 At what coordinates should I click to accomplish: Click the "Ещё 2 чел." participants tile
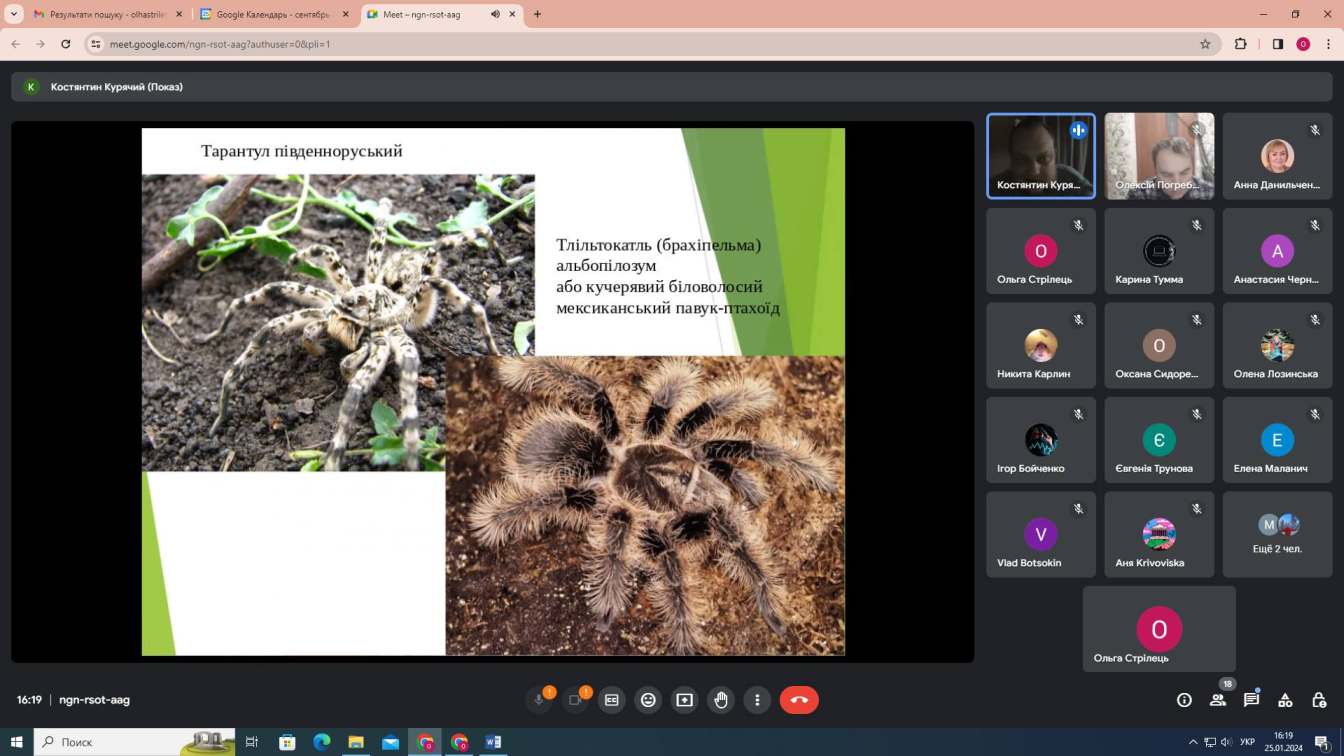coord(1277,534)
